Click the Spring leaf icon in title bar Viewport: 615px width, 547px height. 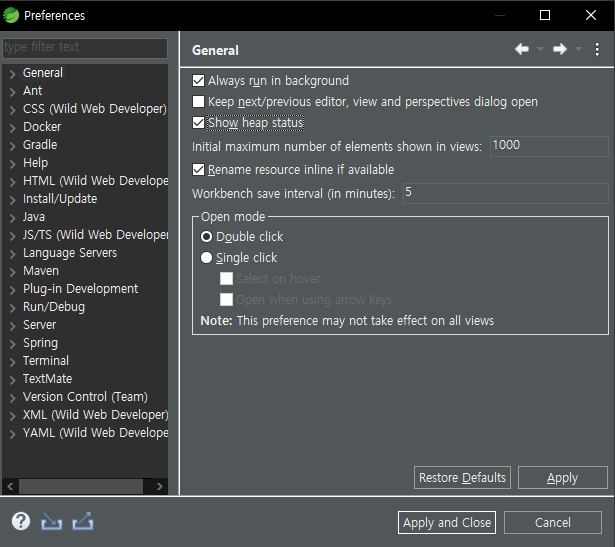pyautogui.click(x=11, y=15)
